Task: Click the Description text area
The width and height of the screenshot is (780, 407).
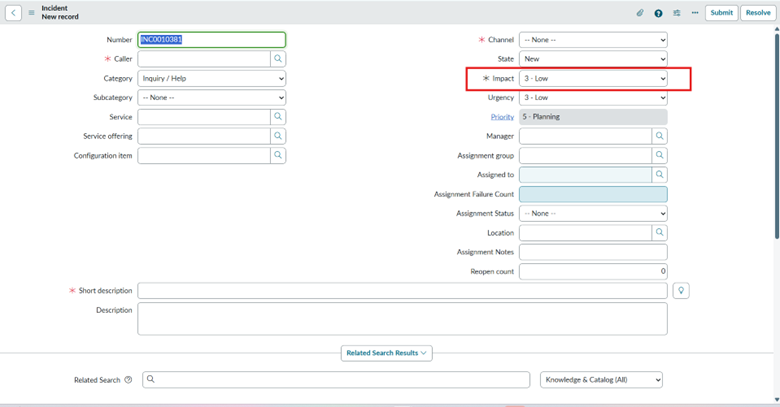Action: [402, 318]
